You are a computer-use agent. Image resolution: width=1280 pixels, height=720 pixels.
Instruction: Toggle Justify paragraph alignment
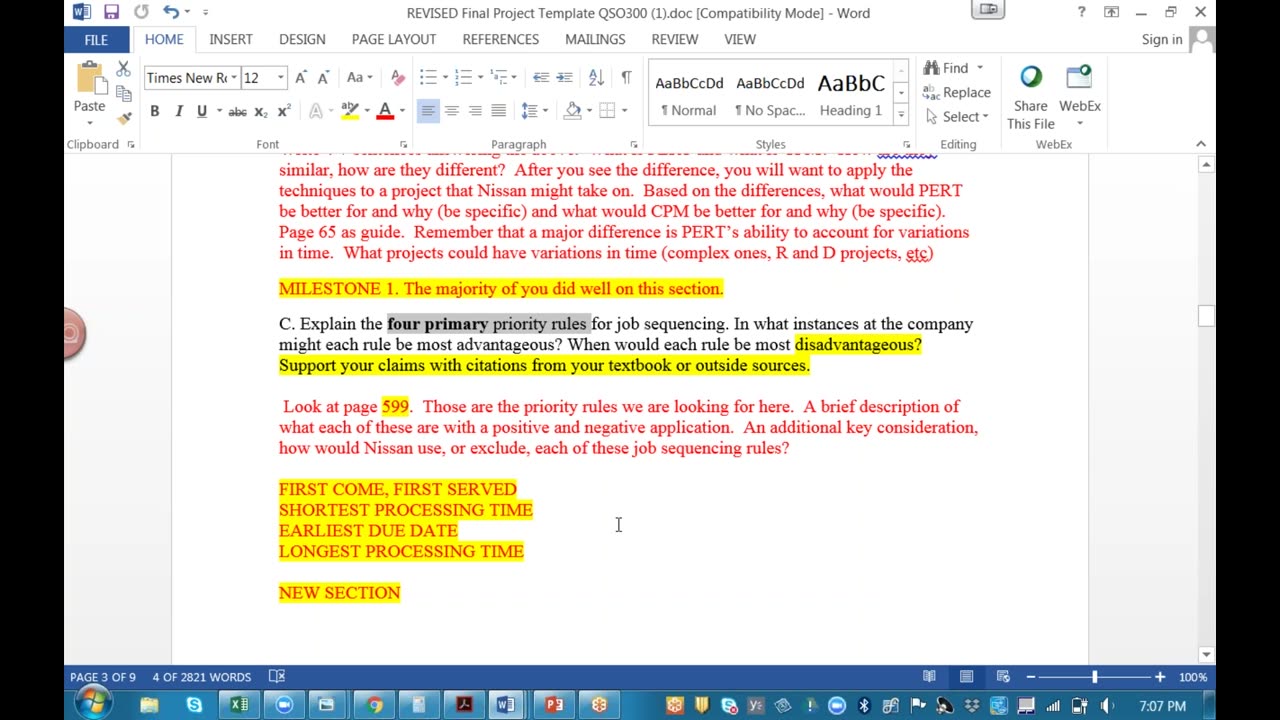click(x=499, y=111)
